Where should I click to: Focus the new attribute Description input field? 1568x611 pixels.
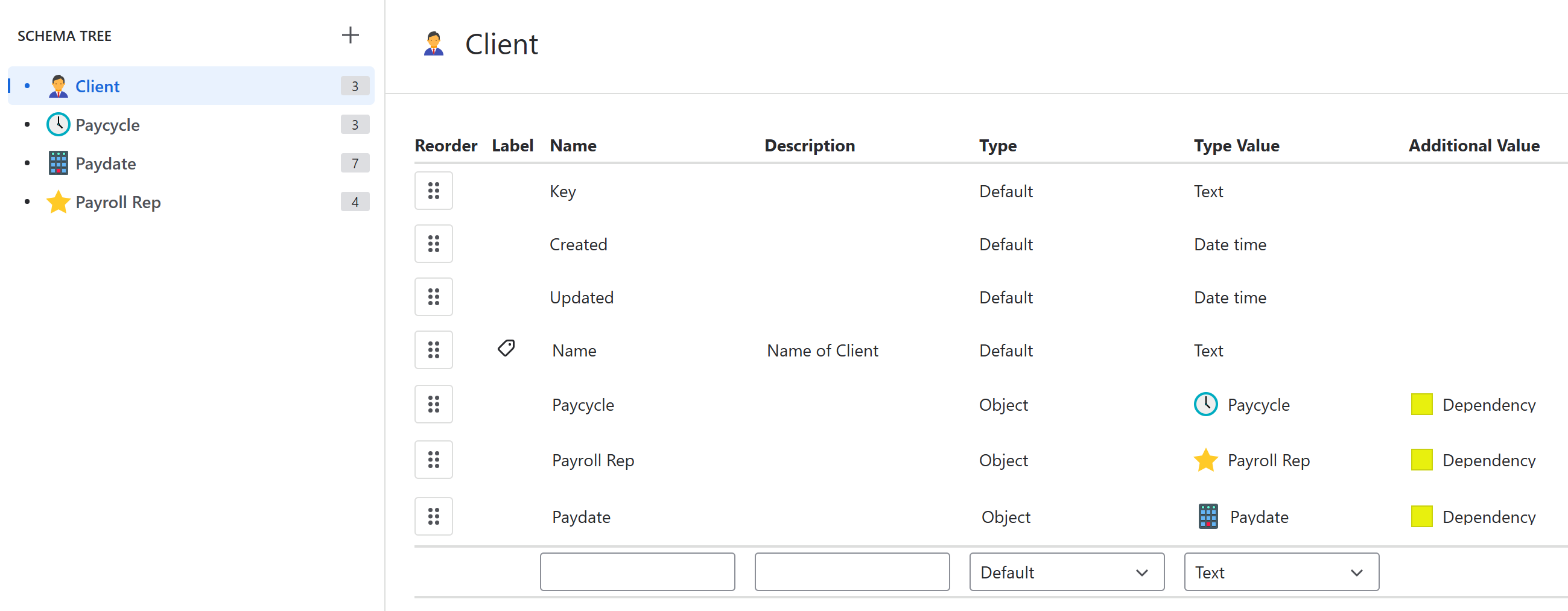(852, 572)
